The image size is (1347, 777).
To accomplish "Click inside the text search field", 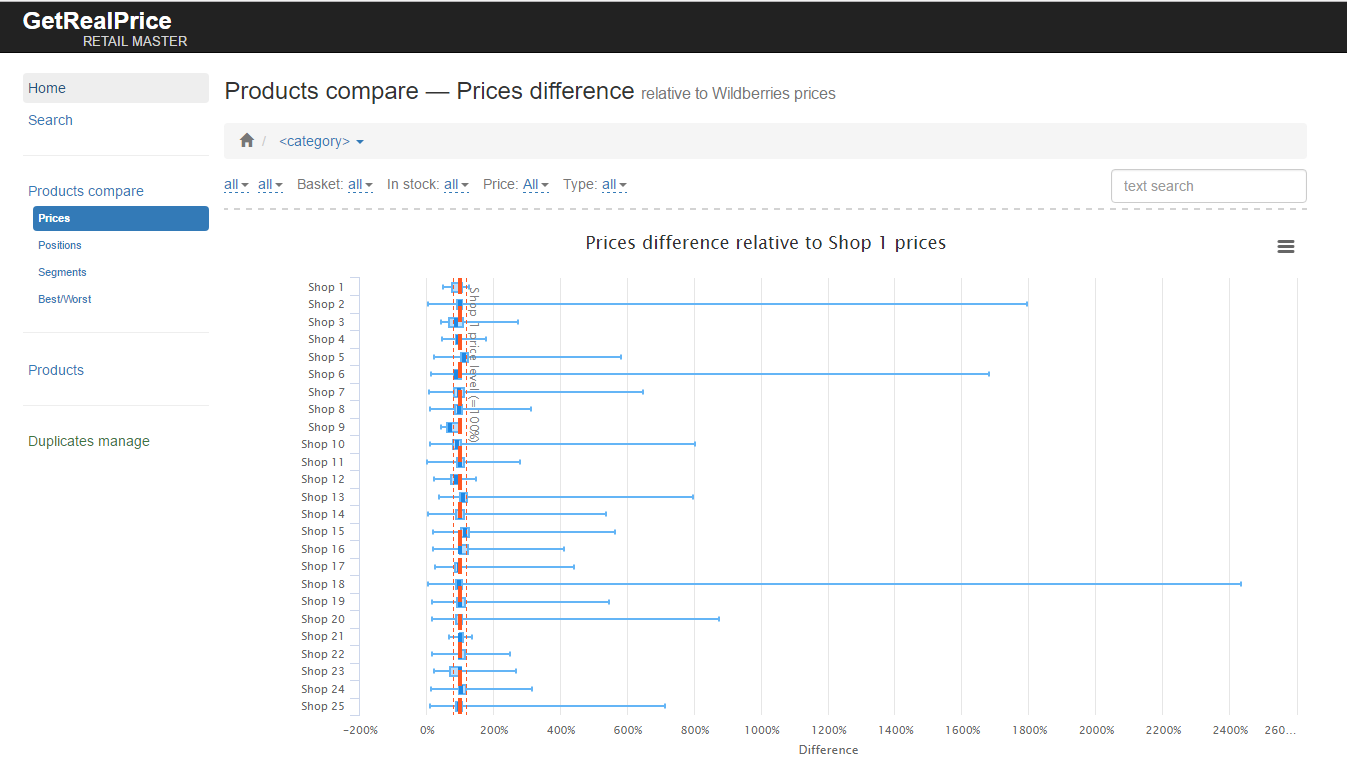I will pos(1208,186).
